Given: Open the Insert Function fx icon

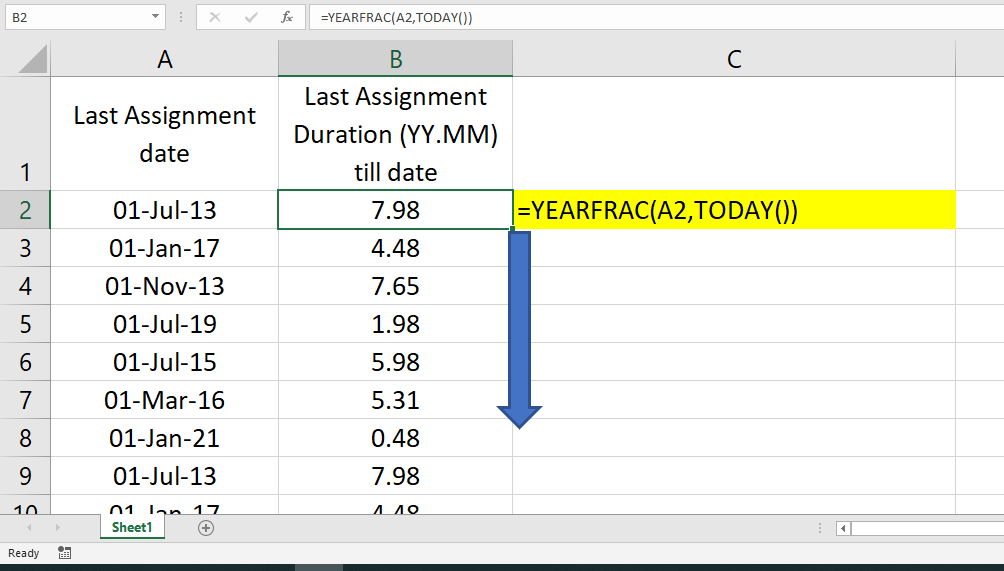Looking at the screenshot, I should pyautogui.click(x=287, y=17).
